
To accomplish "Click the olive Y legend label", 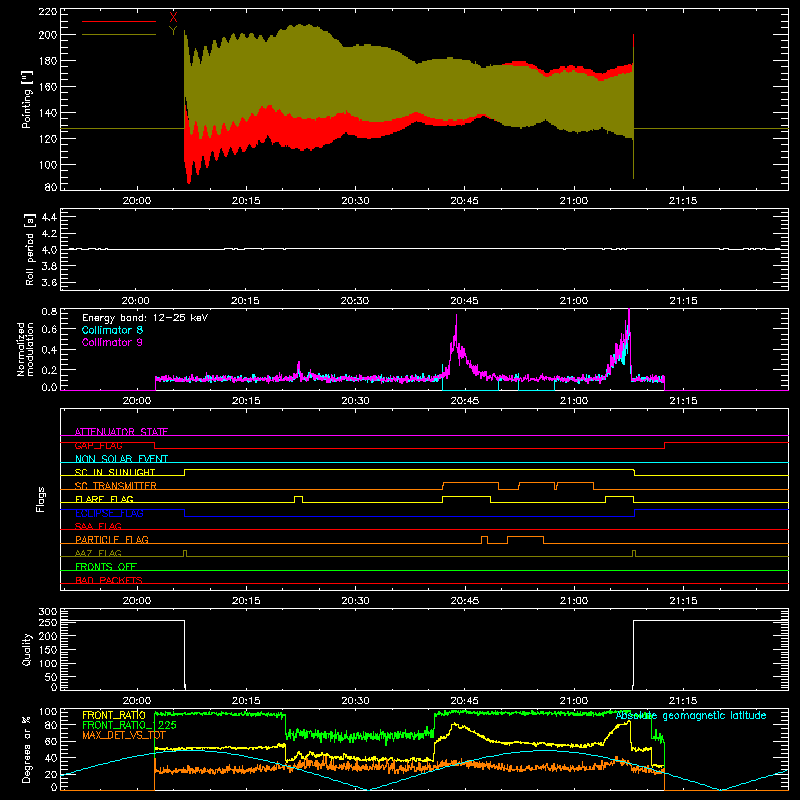I will point(173,31).
